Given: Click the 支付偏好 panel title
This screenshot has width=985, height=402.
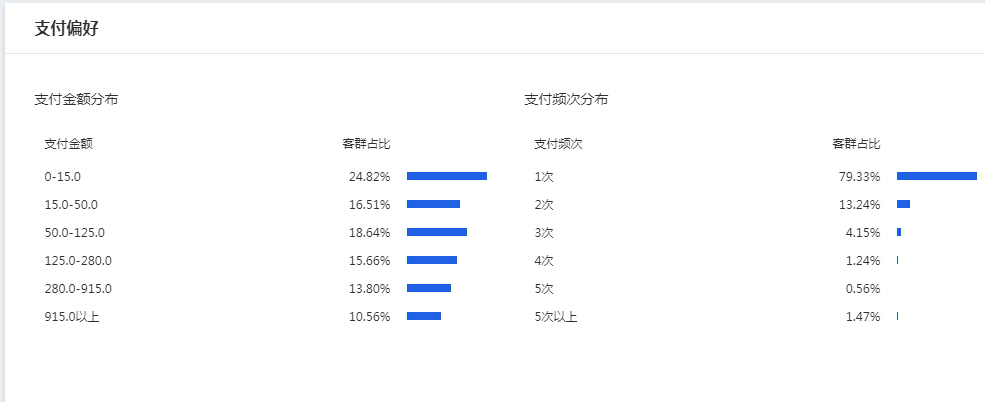Looking at the screenshot, I should (66, 28).
